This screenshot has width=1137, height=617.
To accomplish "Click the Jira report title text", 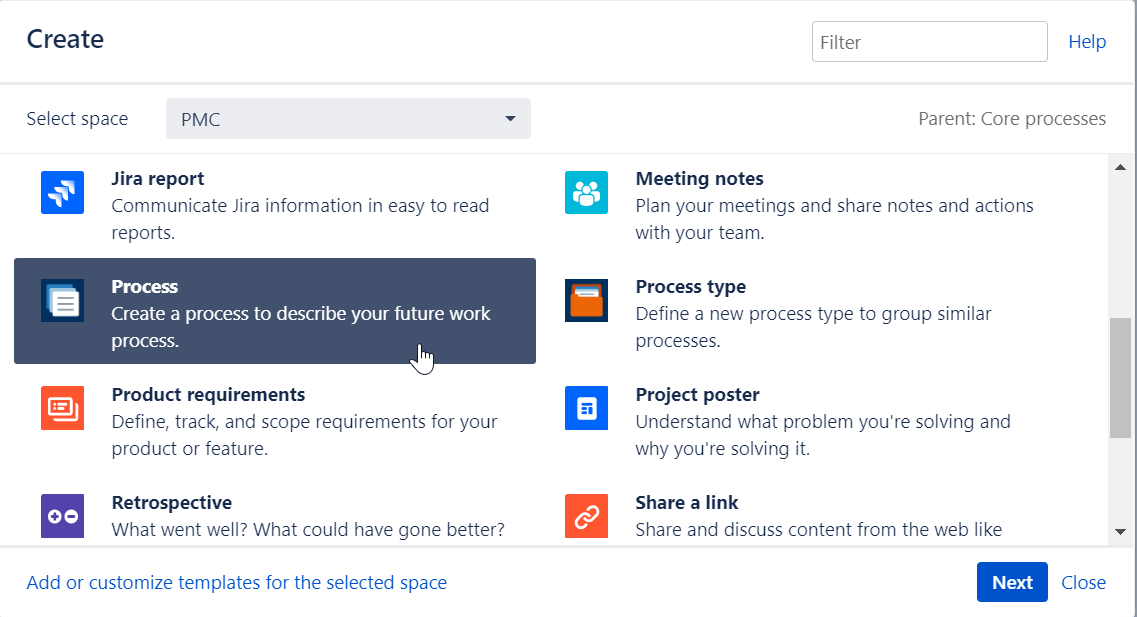I will click(x=157, y=178).
